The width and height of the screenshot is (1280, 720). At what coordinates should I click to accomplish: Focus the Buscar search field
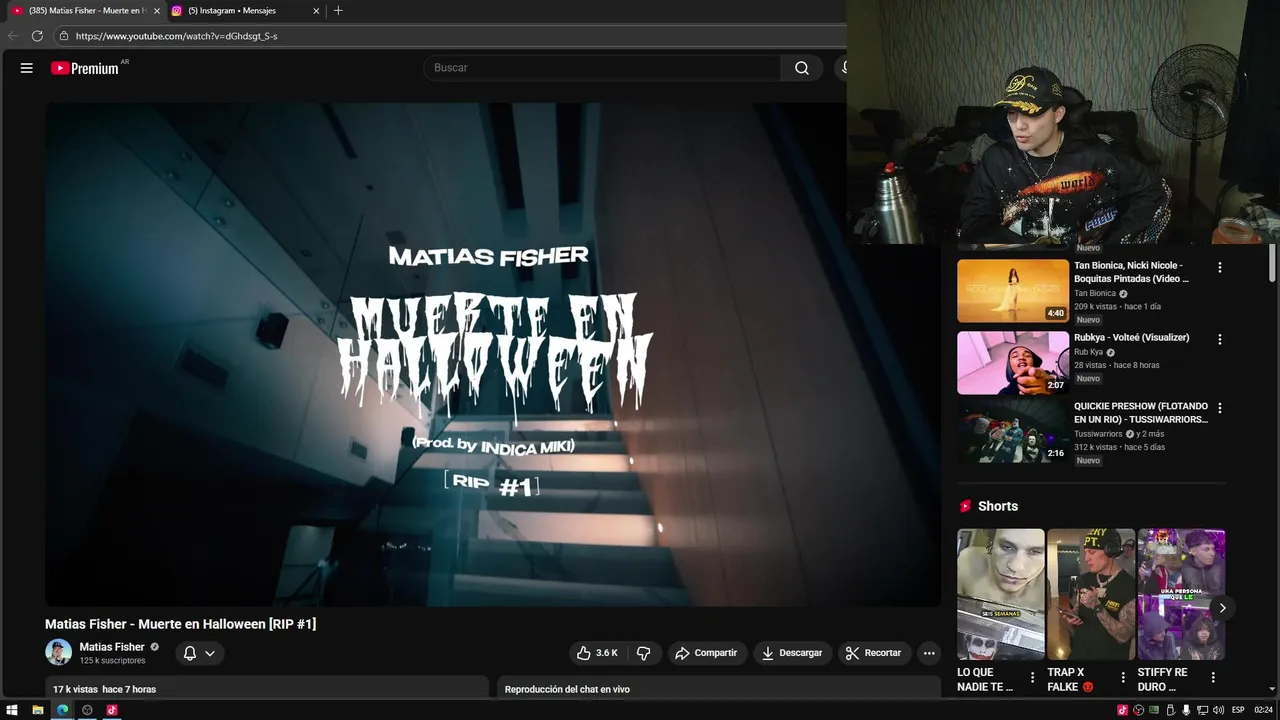602,68
